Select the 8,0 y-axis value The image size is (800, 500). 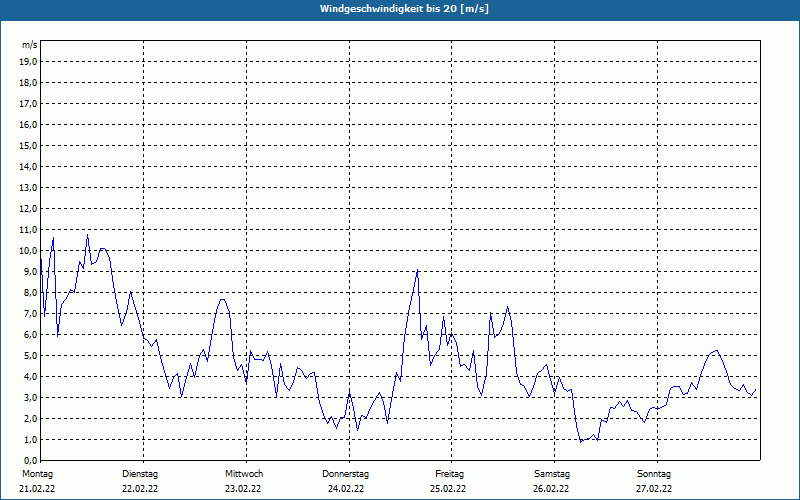click(x=31, y=292)
